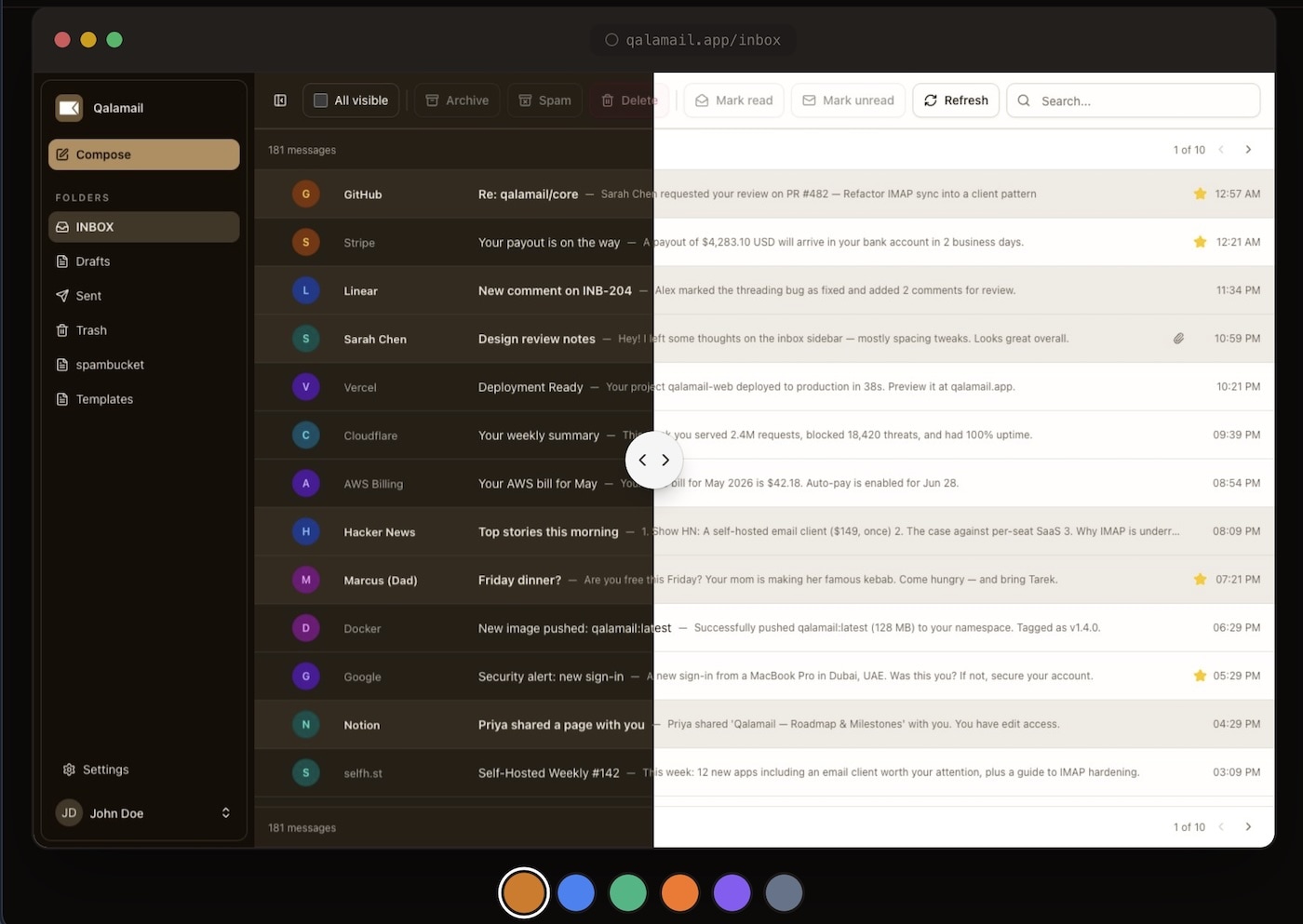This screenshot has width=1303, height=924.
Task: Select the green theme color swatch
Action: (628, 893)
